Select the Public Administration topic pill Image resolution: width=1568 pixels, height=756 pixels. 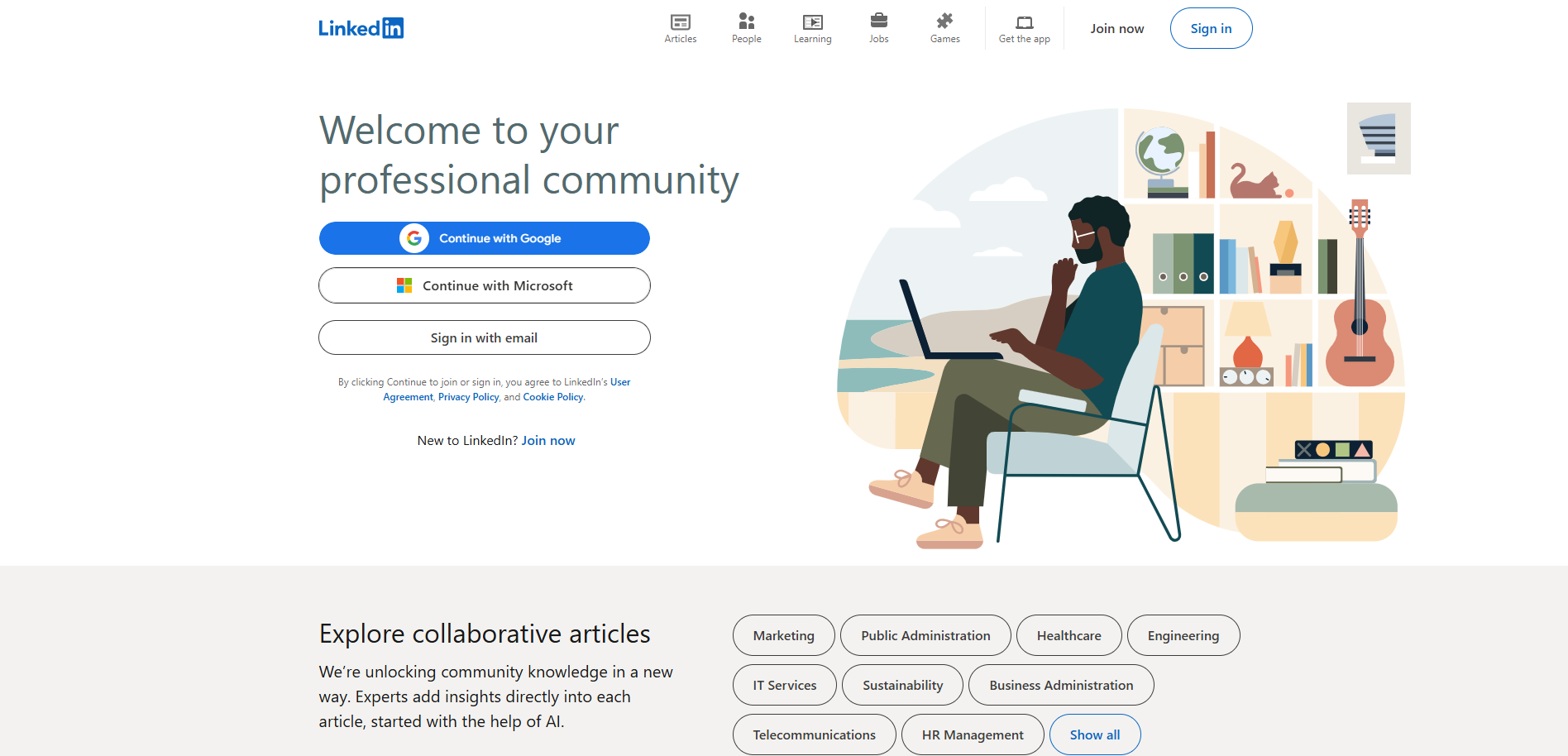tap(925, 635)
